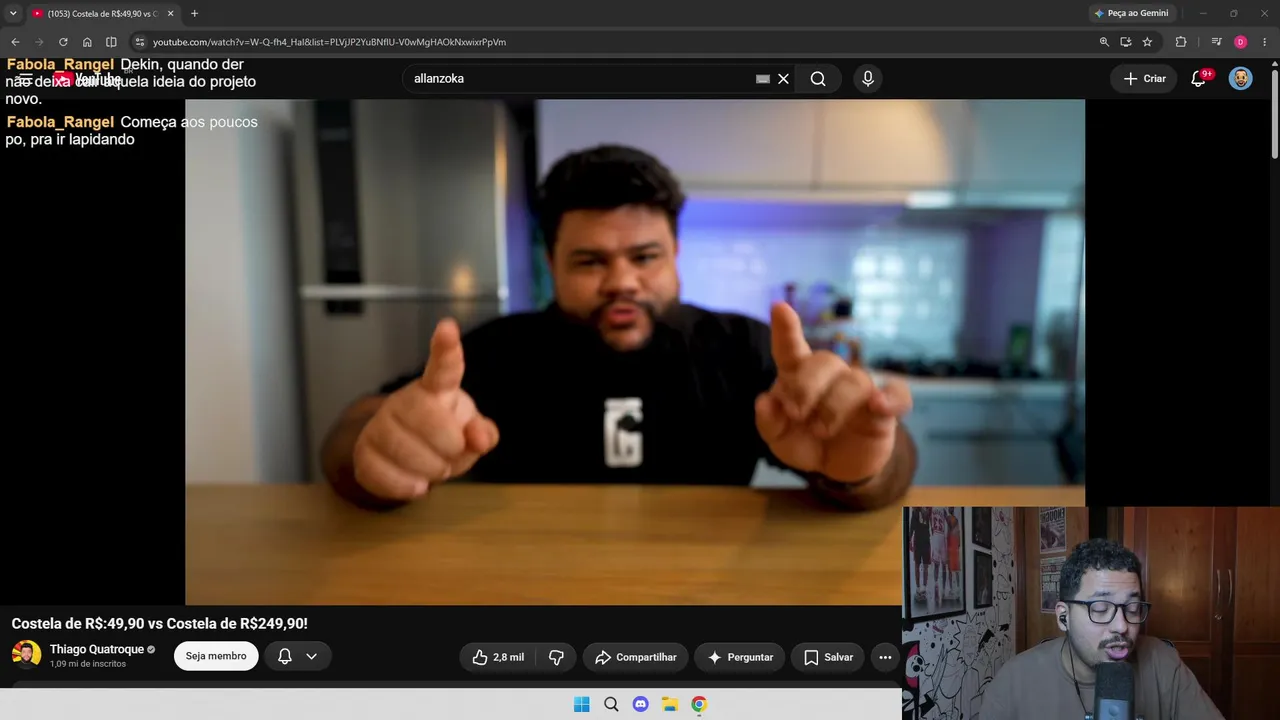Open the Windows Start menu
Image resolution: width=1280 pixels, height=720 pixels.
point(582,704)
